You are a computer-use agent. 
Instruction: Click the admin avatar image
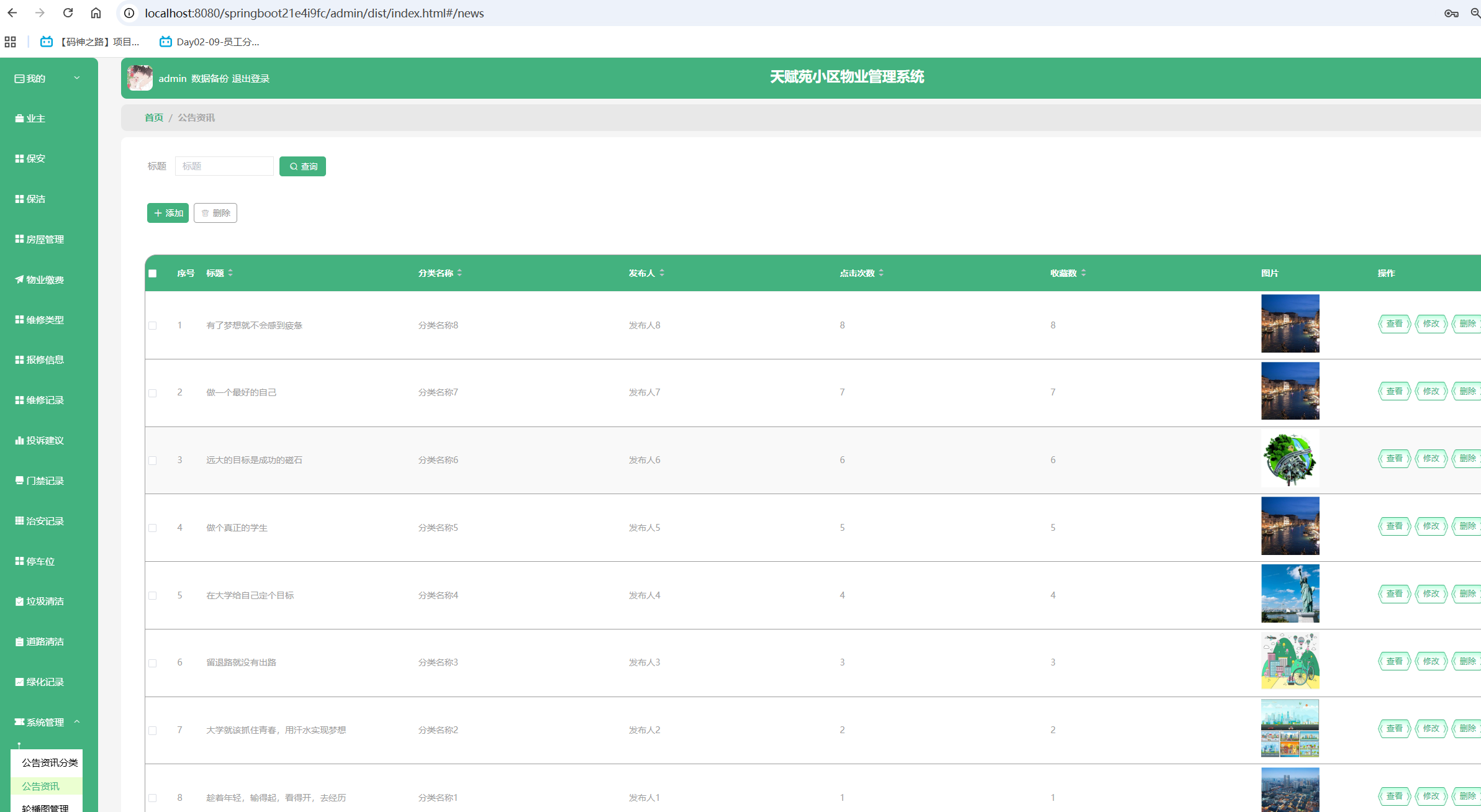pyautogui.click(x=140, y=78)
